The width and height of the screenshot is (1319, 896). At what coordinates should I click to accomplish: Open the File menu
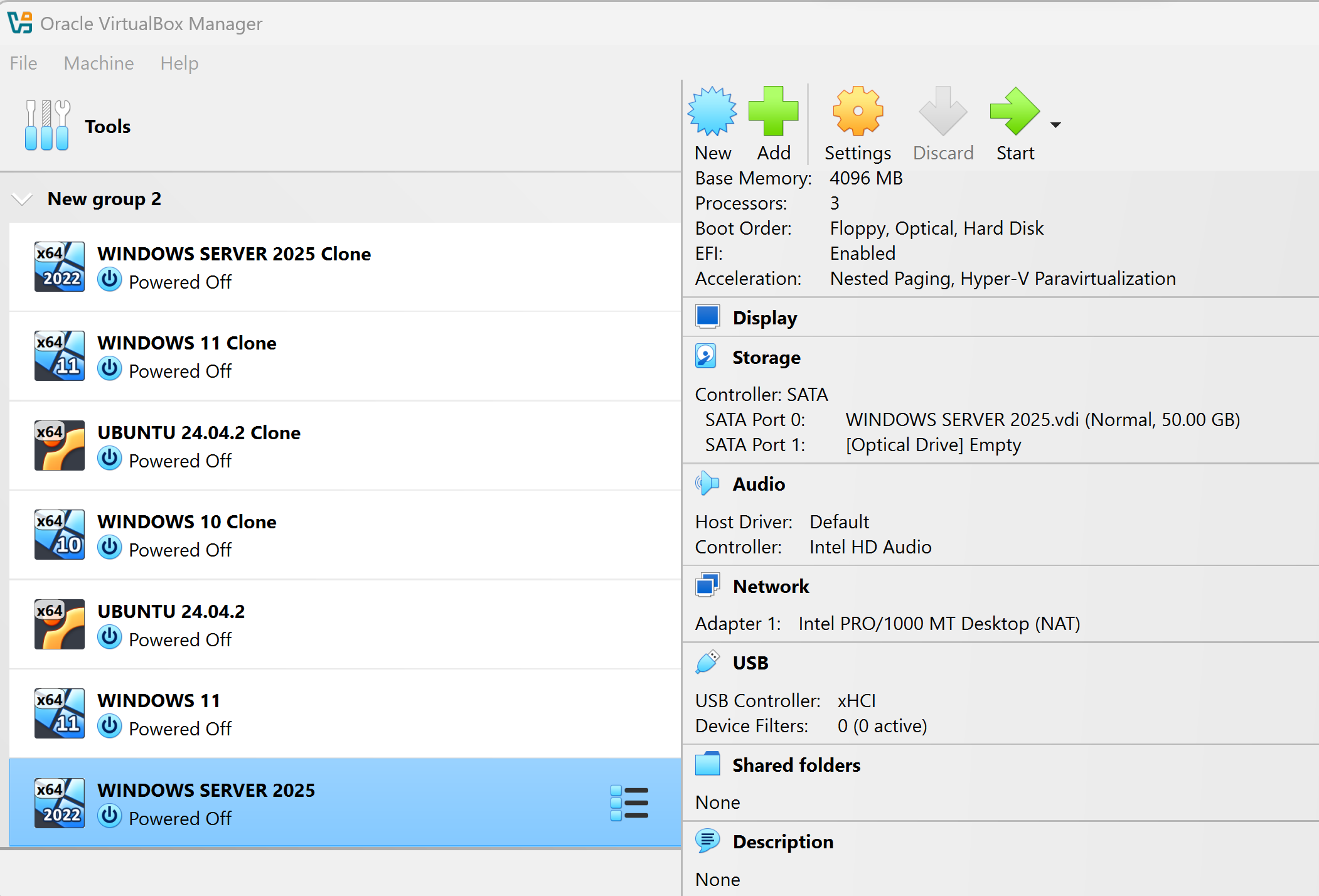[x=24, y=63]
